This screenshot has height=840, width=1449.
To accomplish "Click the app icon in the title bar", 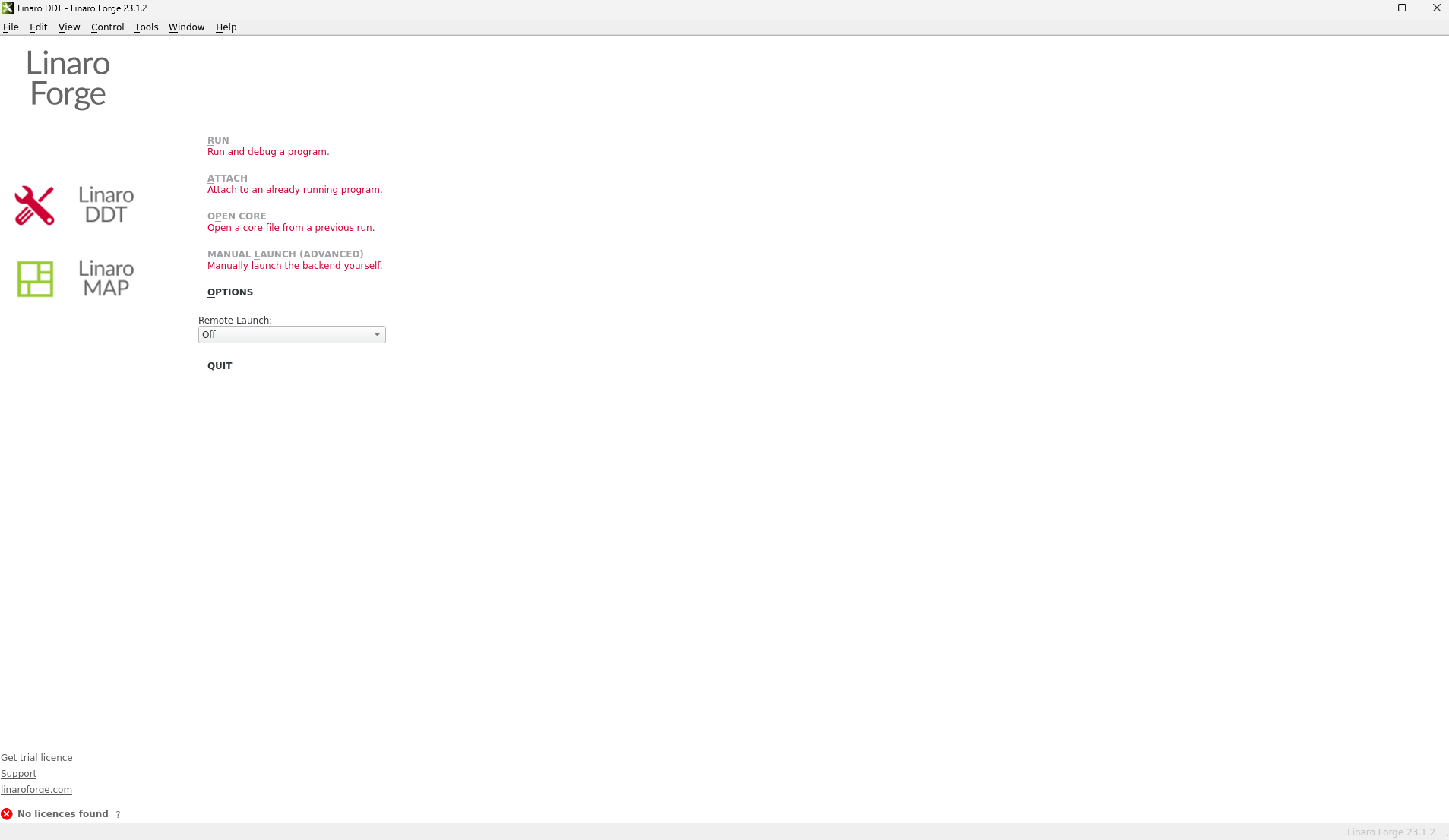I will tap(8, 8).
